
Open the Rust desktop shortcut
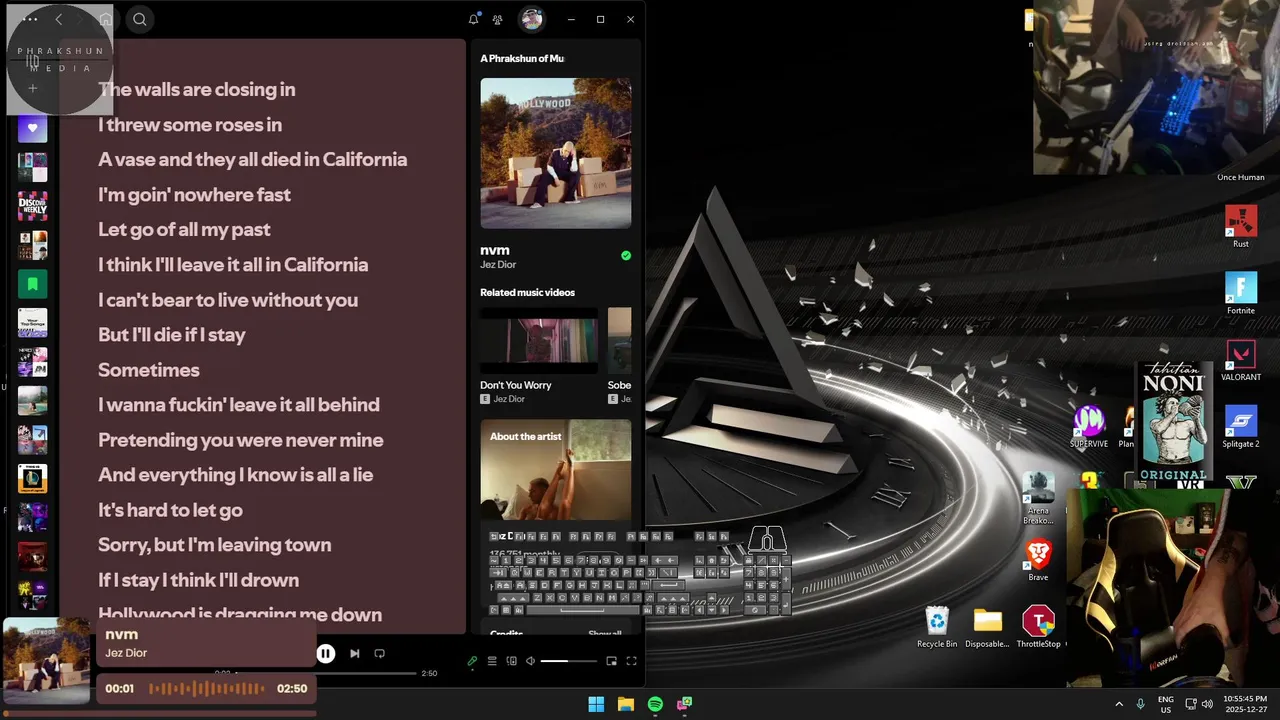pos(1241,226)
